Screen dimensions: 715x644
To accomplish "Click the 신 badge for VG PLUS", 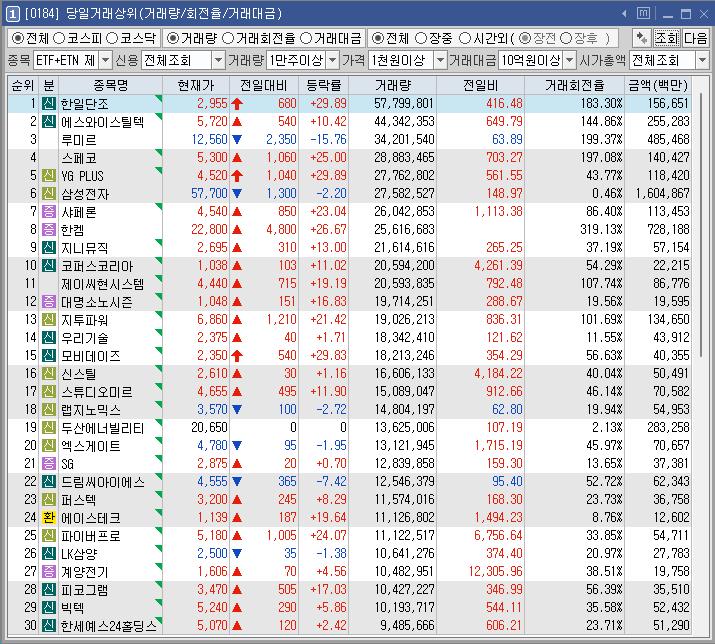I will pyautogui.click(x=49, y=176).
